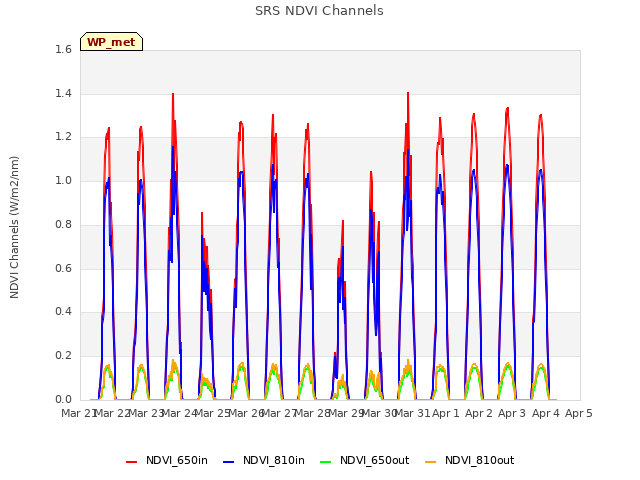
Task: Select the NDVI_810out legend label
Action: (x=480, y=460)
